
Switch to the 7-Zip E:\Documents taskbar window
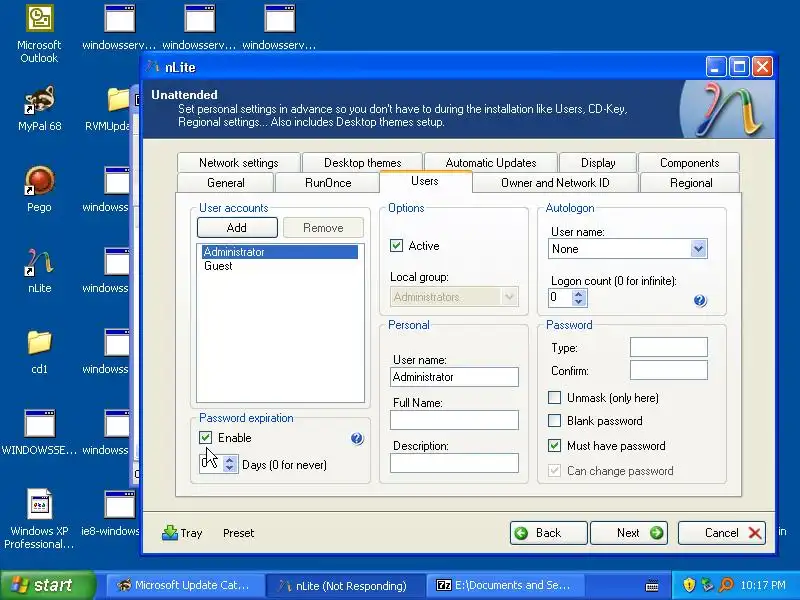[x=505, y=585]
